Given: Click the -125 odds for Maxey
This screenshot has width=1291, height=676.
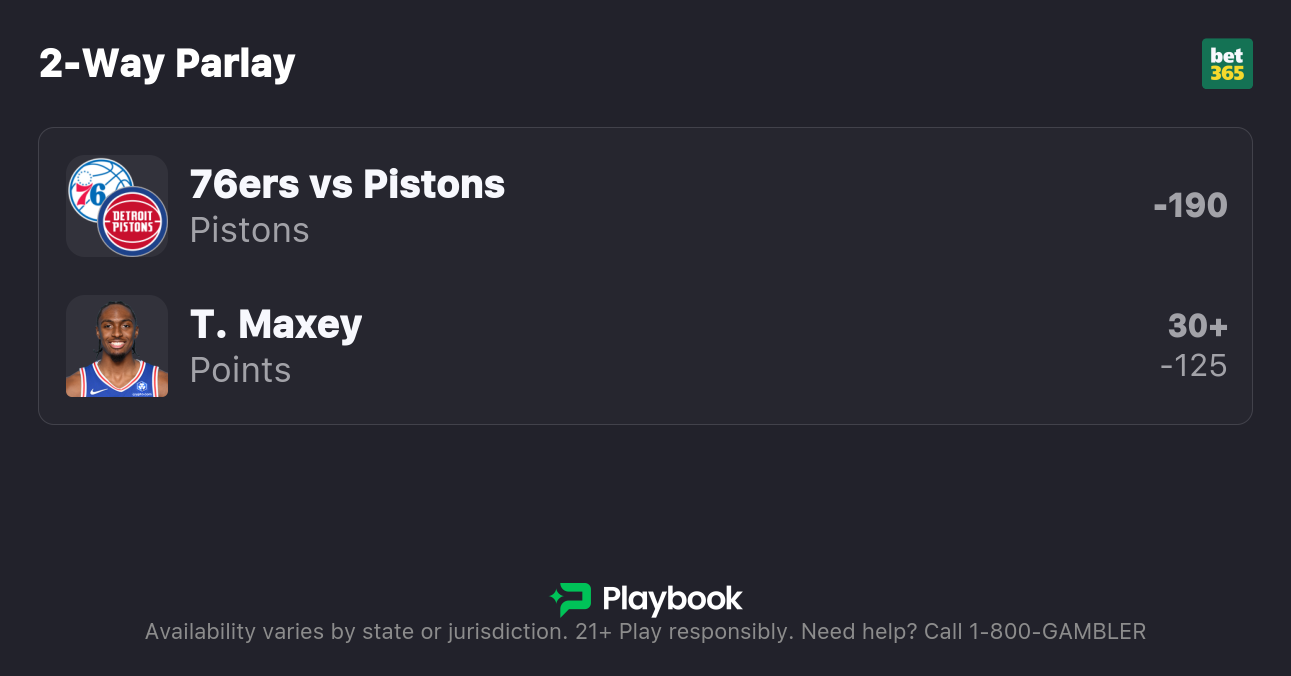Looking at the screenshot, I should (1193, 366).
